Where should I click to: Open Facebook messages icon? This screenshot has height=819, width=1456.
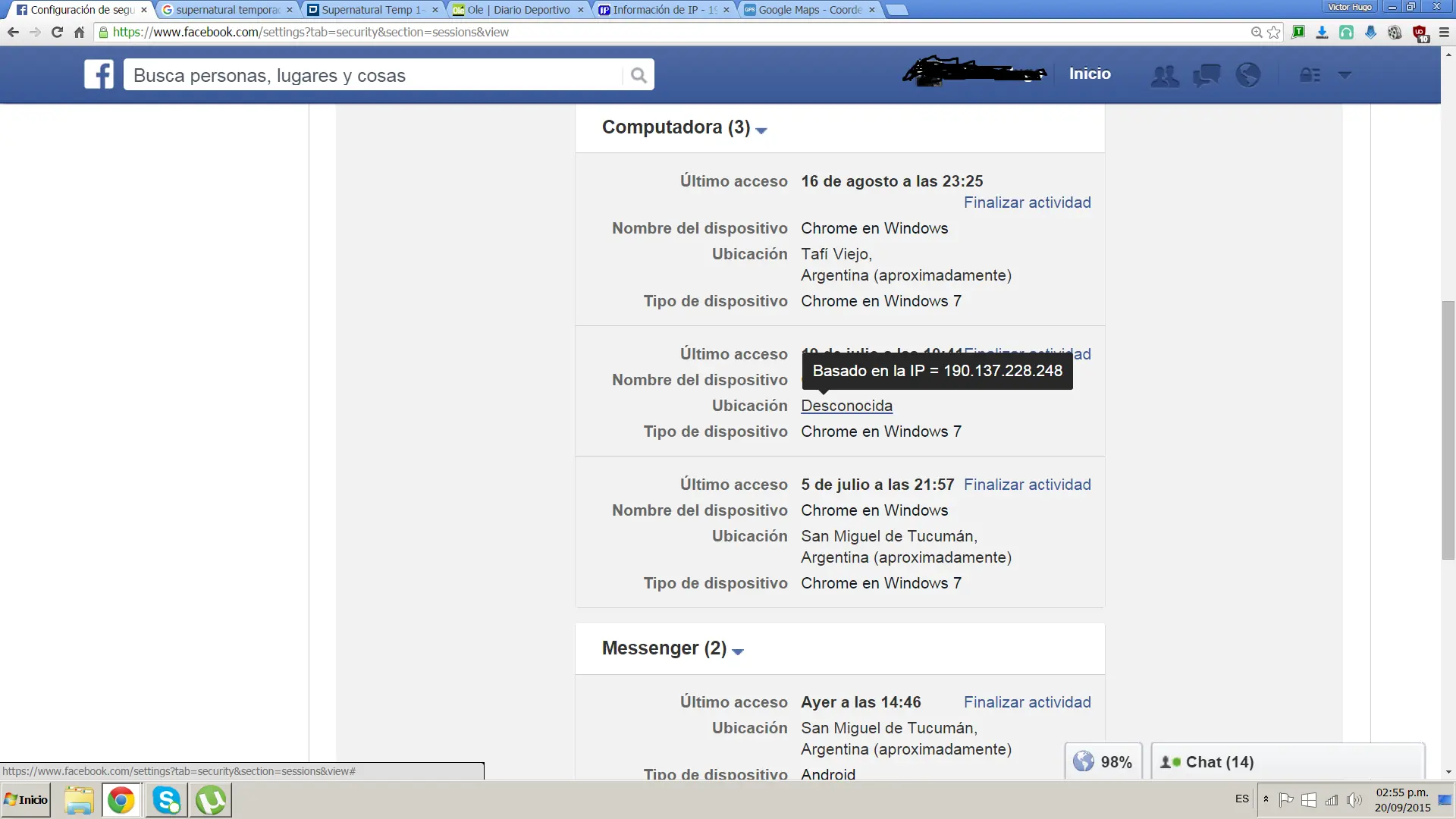click(x=1207, y=75)
